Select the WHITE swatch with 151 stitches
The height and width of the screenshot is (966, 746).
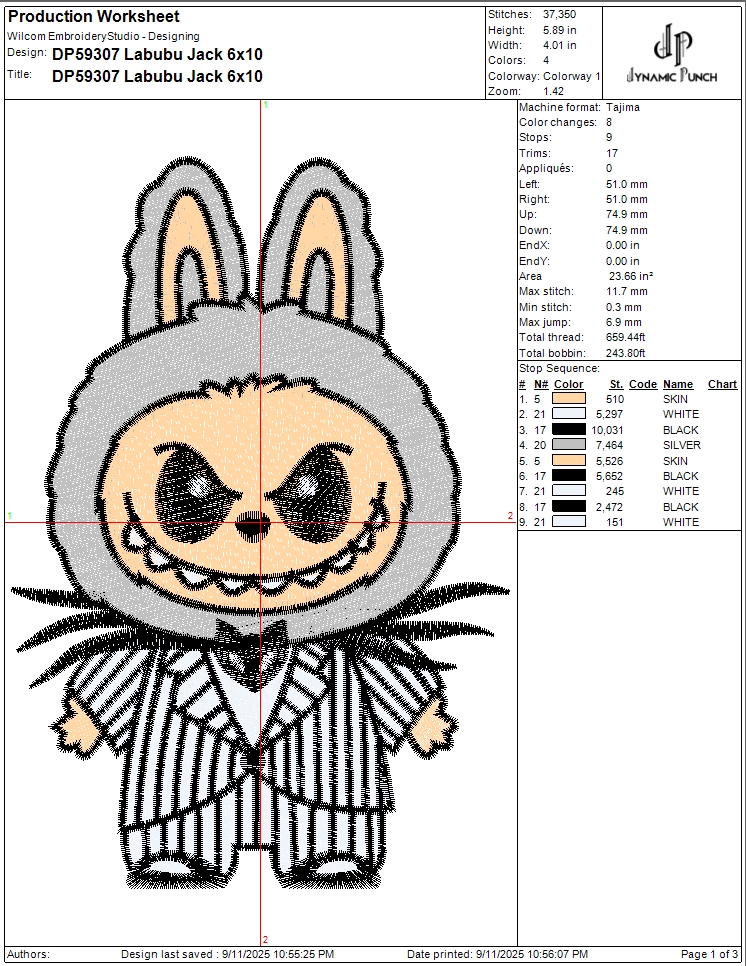click(x=569, y=522)
